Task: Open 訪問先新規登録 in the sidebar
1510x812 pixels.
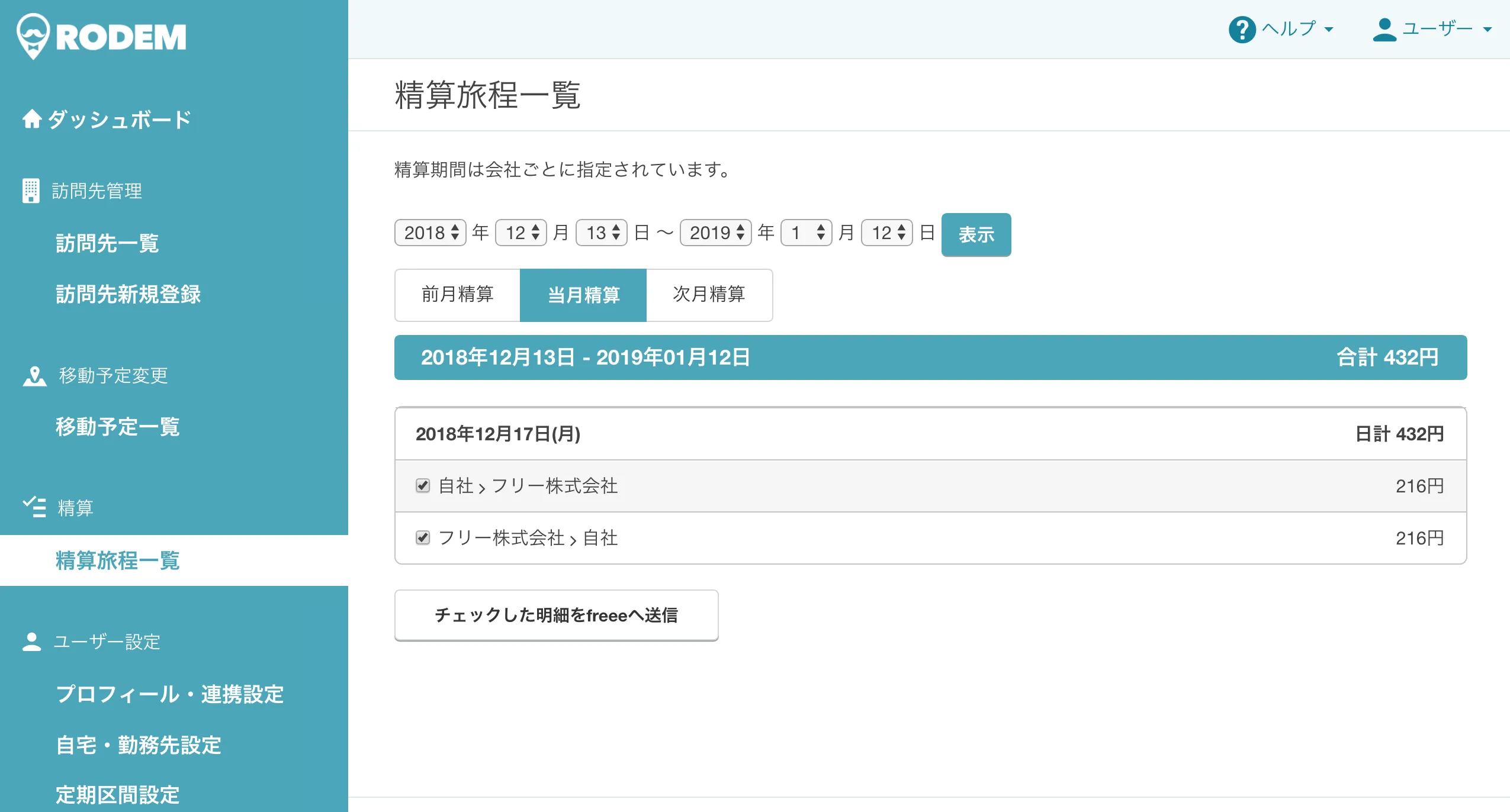Action: pyautogui.click(x=128, y=294)
